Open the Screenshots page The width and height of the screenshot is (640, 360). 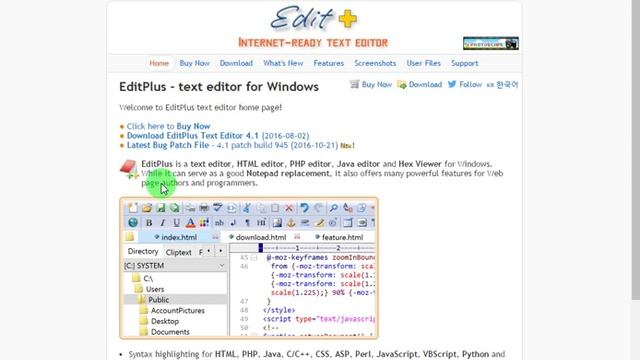375,63
